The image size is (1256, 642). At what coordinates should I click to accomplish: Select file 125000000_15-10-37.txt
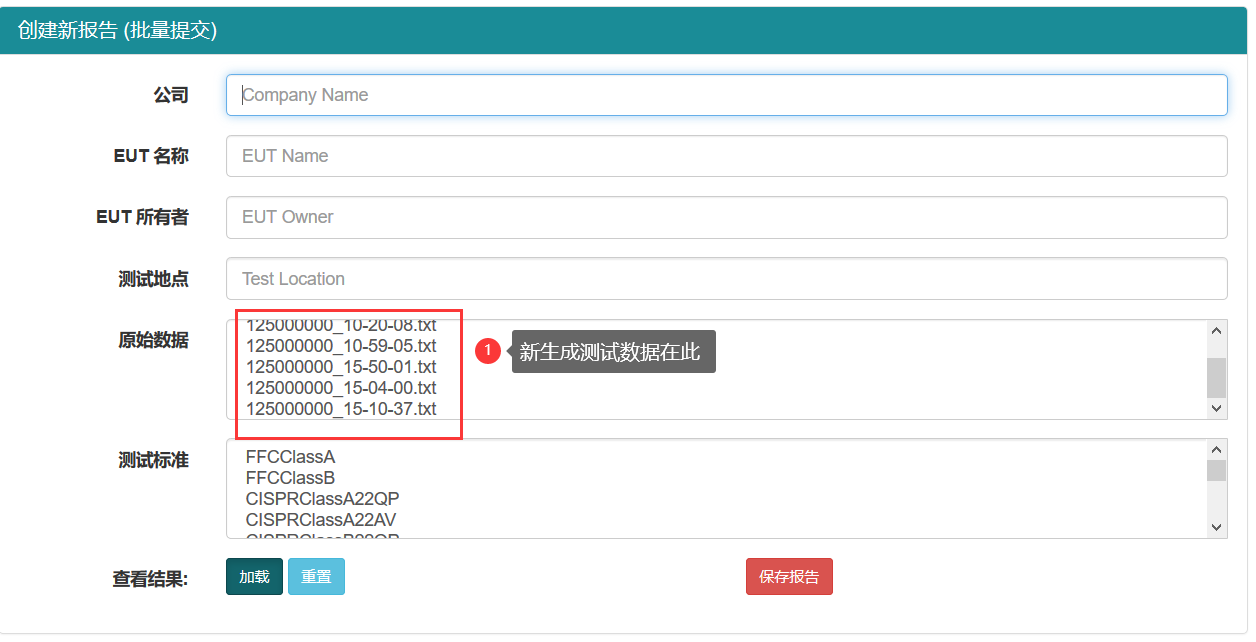[340, 409]
